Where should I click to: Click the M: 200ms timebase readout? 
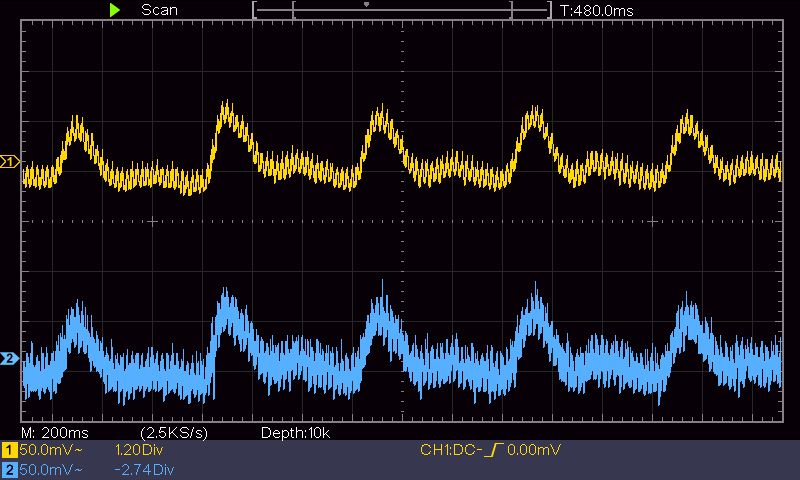click(x=55, y=433)
